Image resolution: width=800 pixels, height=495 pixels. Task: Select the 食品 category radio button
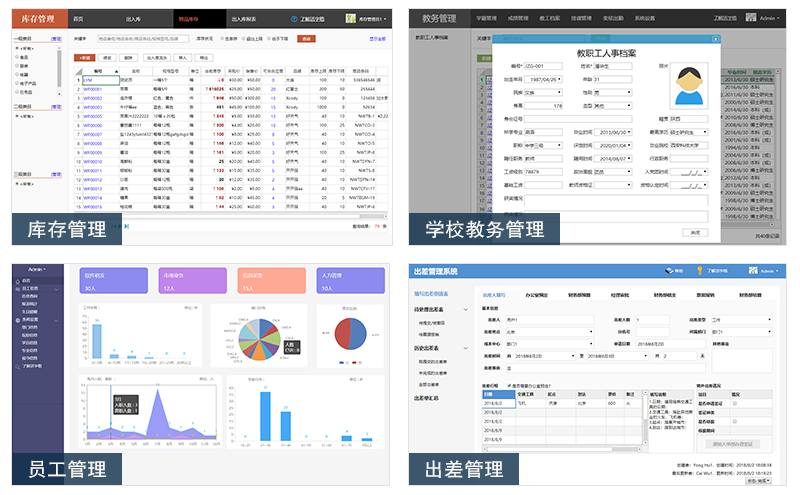pos(17,57)
